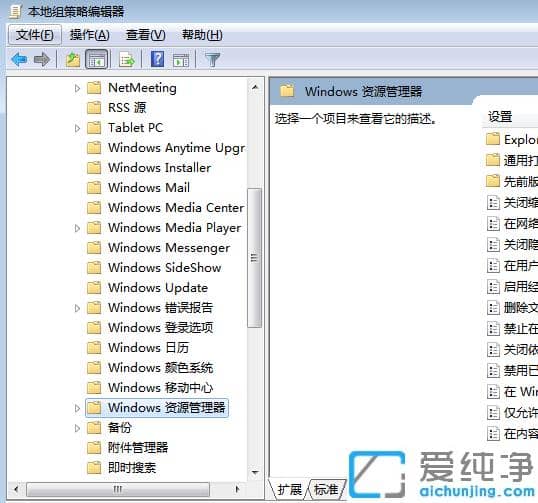The image size is (538, 503).
Task: Click the Up one level folder icon
Action: pyautogui.click(x=73, y=60)
